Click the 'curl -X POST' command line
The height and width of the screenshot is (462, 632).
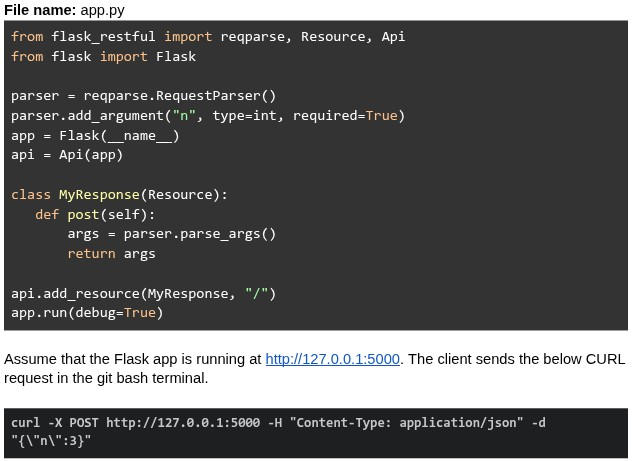click(279, 422)
